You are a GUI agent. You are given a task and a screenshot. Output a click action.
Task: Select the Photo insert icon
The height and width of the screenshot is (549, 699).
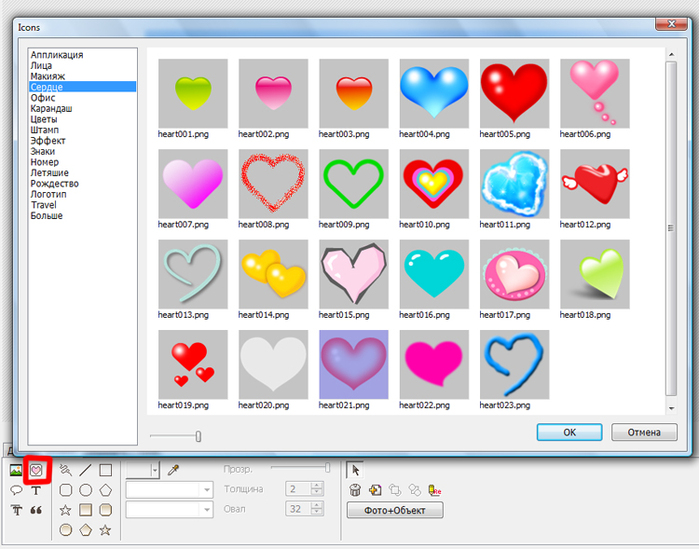click(x=16, y=470)
